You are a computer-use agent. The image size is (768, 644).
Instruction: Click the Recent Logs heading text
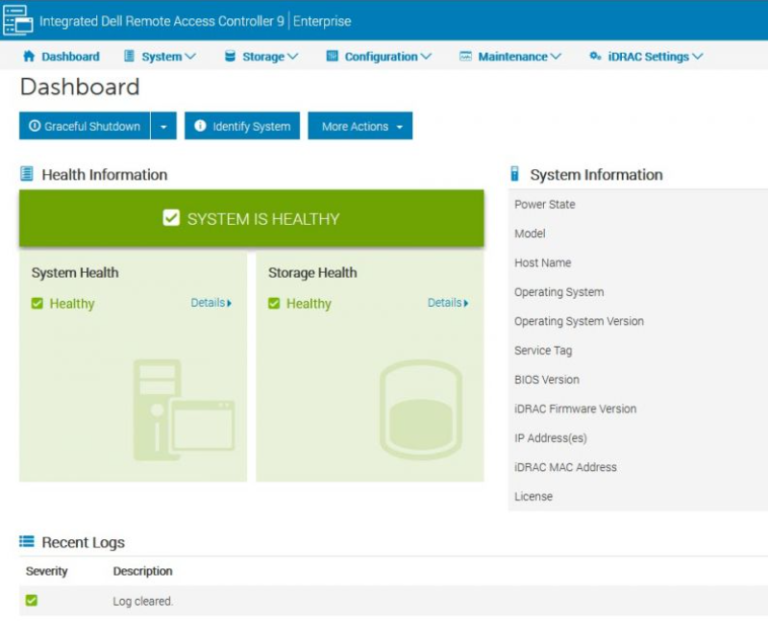[83, 542]
